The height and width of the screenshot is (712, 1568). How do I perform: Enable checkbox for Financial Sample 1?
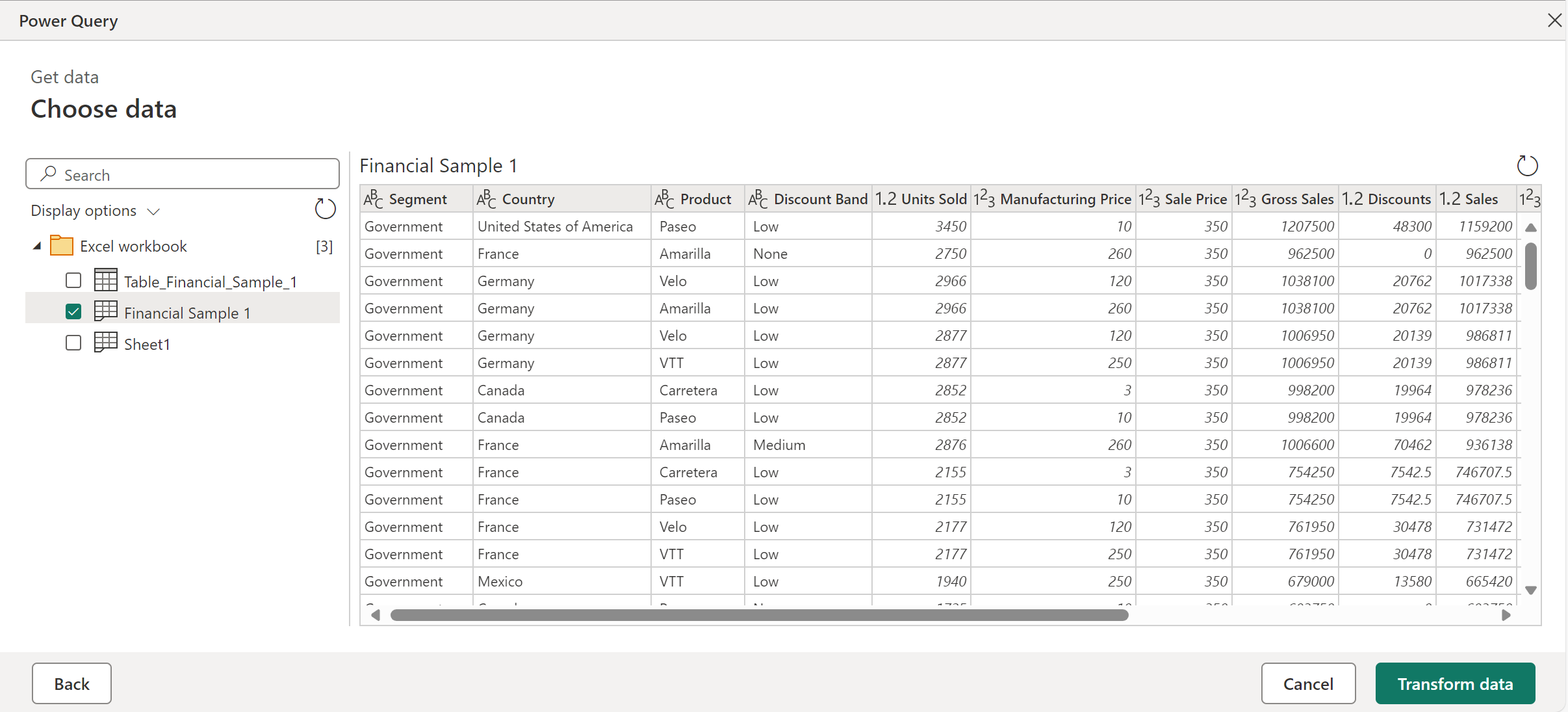(75, 311)
